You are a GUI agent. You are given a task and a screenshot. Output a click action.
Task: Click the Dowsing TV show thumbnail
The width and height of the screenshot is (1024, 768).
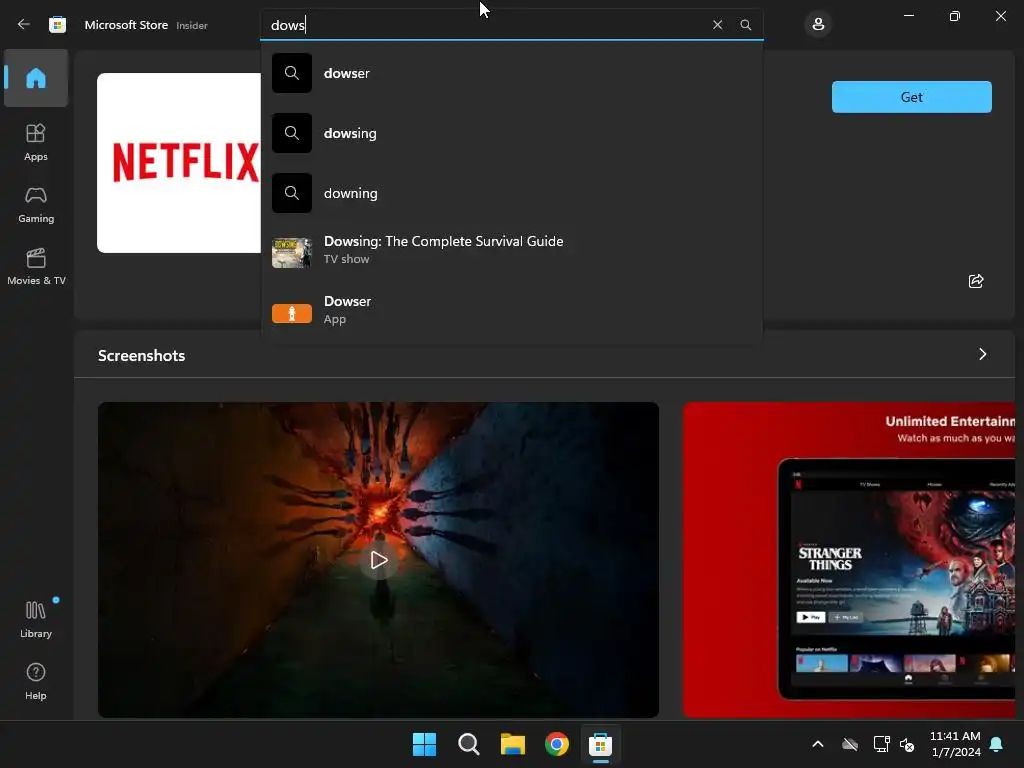pos(292,253)
